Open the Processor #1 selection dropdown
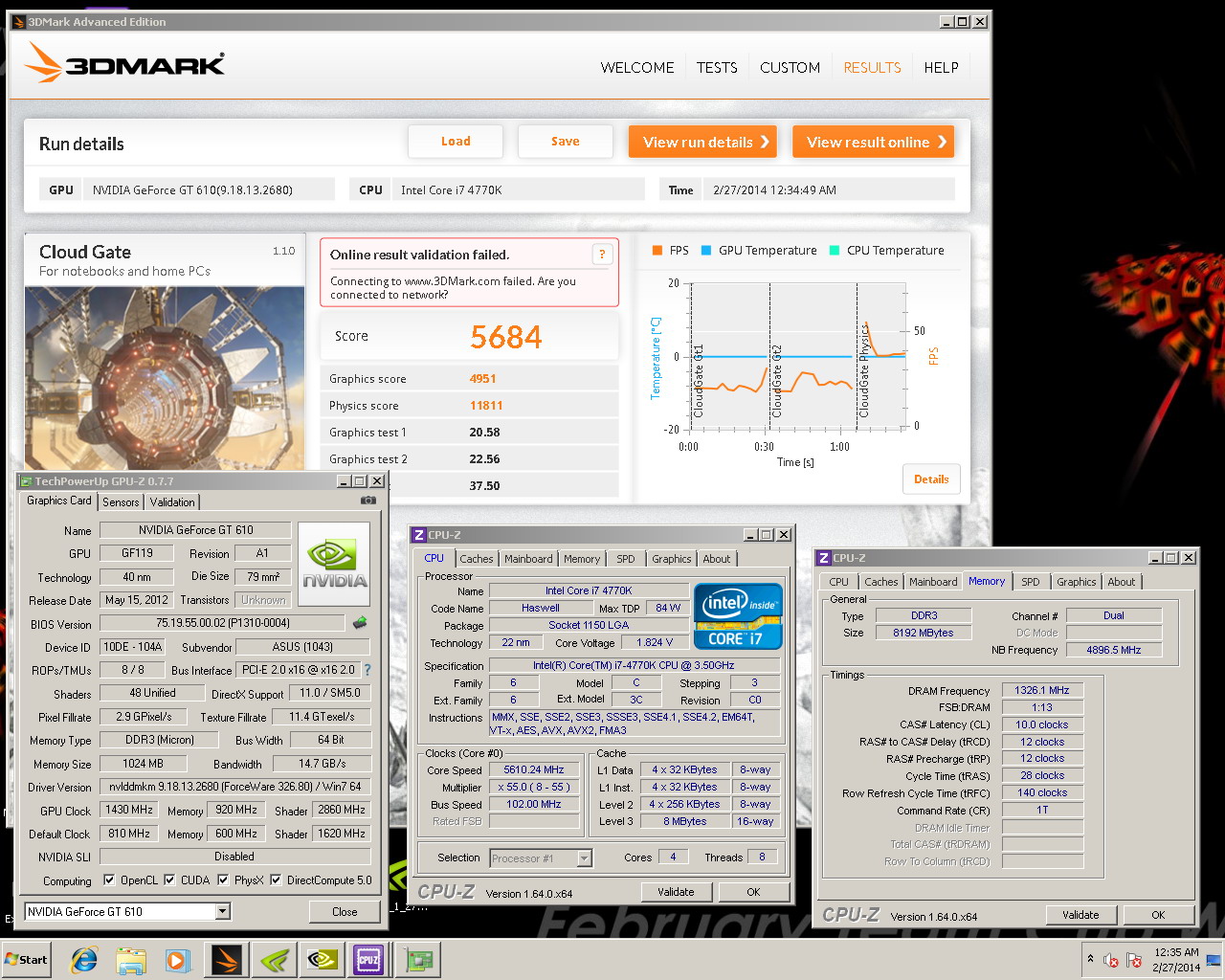 coord(584,858)
